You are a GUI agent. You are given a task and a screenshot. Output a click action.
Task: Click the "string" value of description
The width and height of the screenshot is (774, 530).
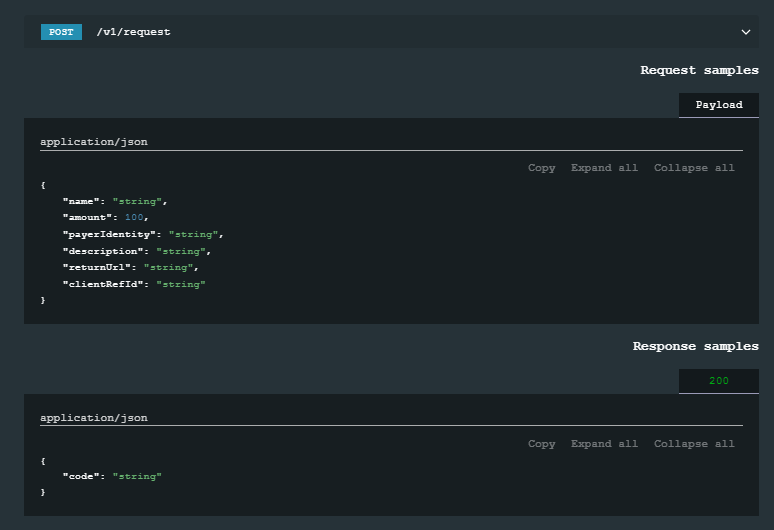coord(181,251)
